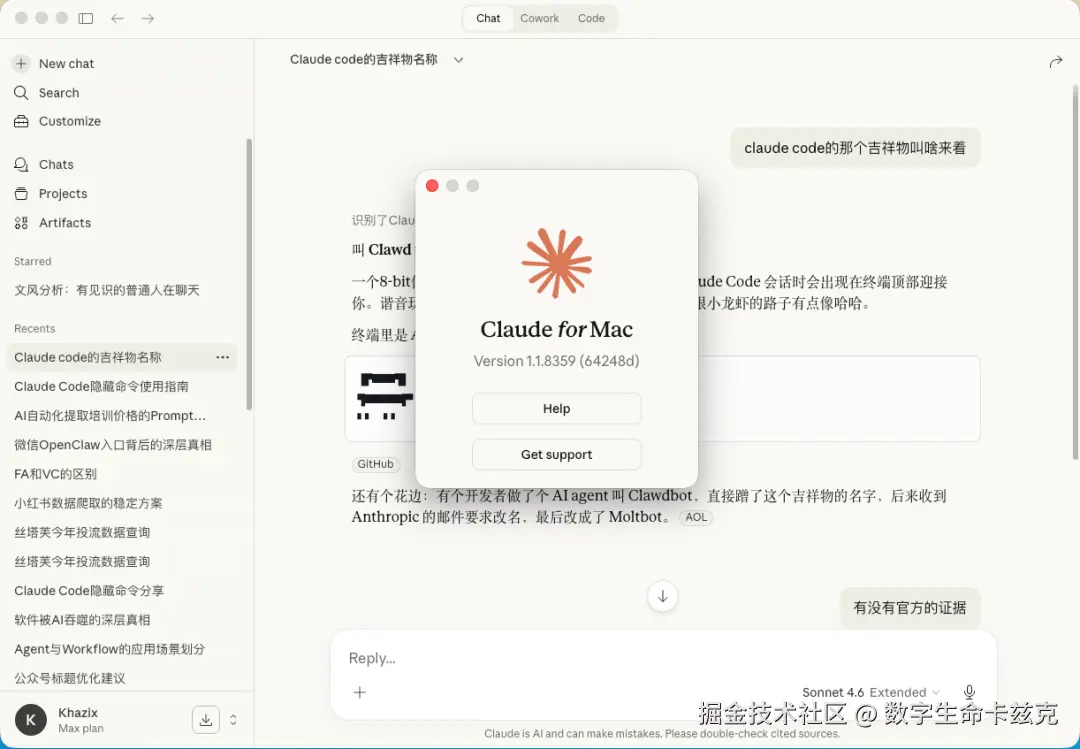The image size is (1080, 749).
Task: Open the Sonnet 4.6 Extended model selector
Action: [x=871, y=692]
